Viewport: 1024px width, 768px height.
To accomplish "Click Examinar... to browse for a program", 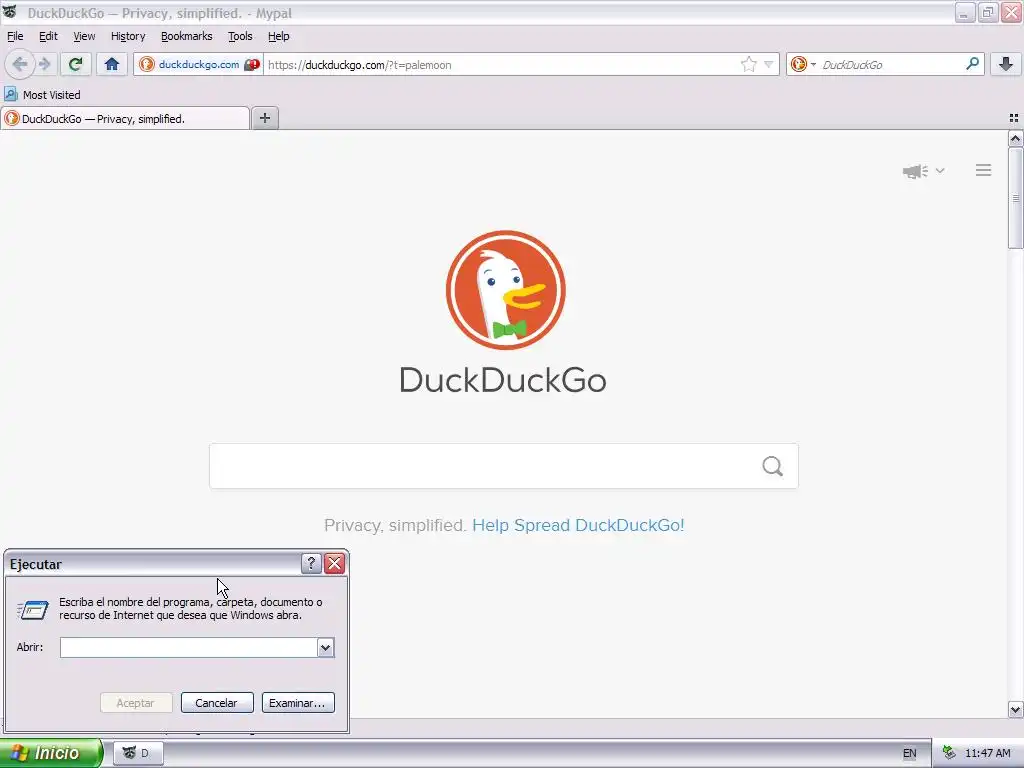I will click(x=298, y=703).
